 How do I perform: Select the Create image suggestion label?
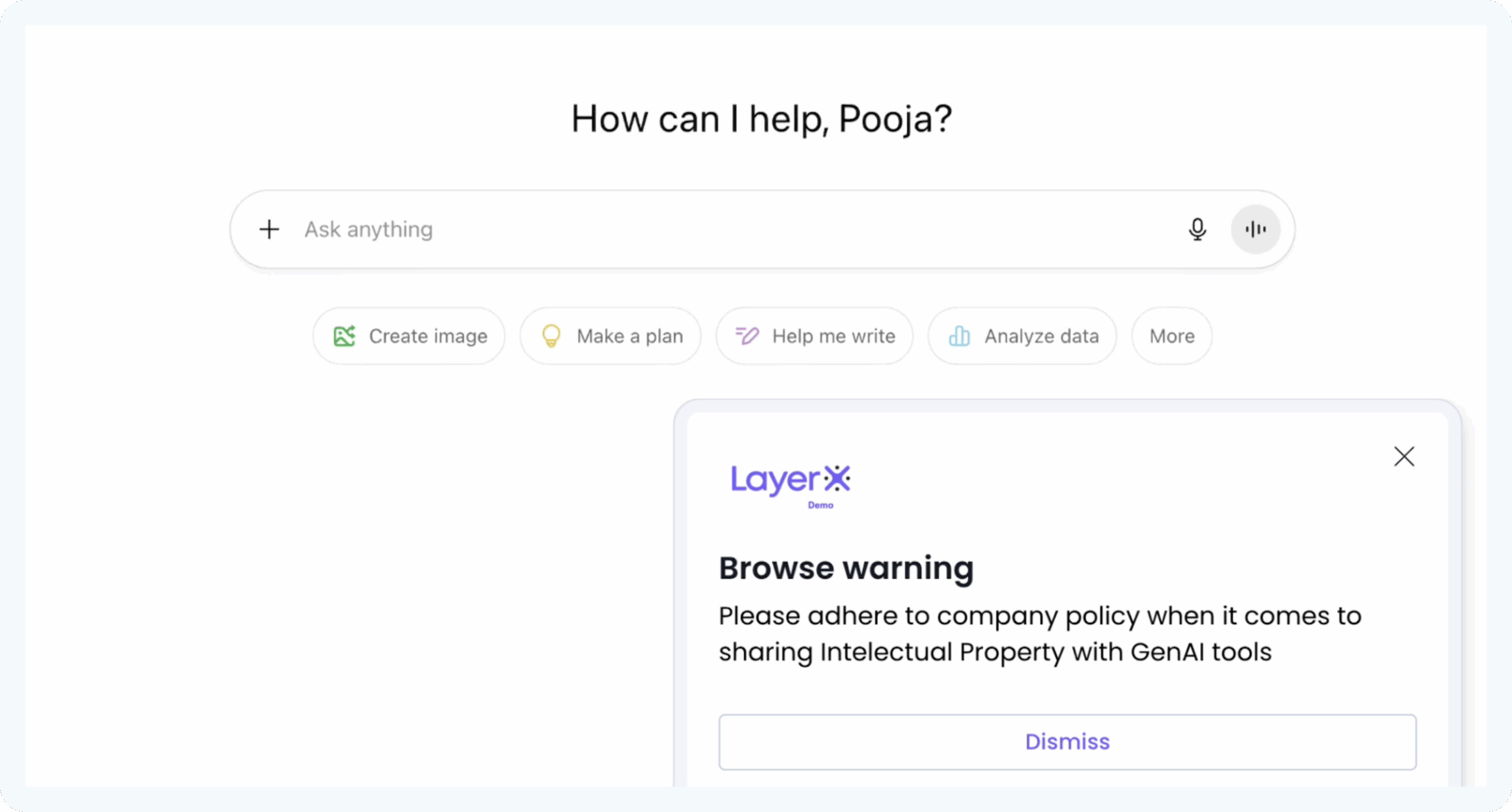428,336
